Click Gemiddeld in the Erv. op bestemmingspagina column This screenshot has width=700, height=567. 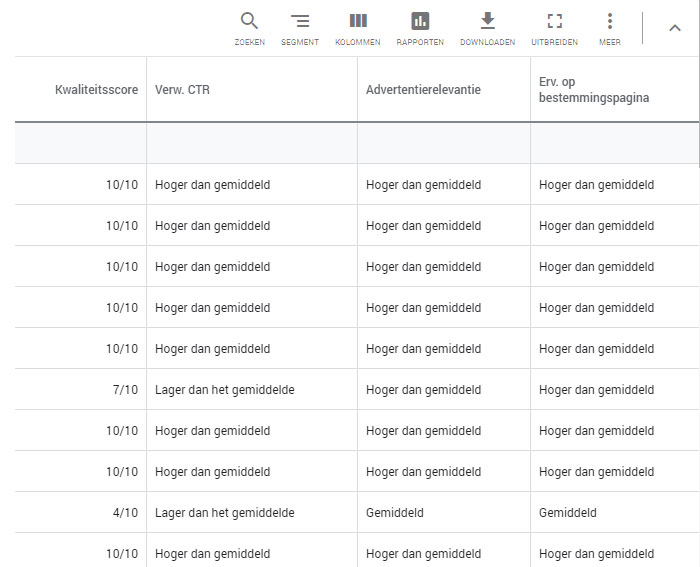click(x=567, y=513)
